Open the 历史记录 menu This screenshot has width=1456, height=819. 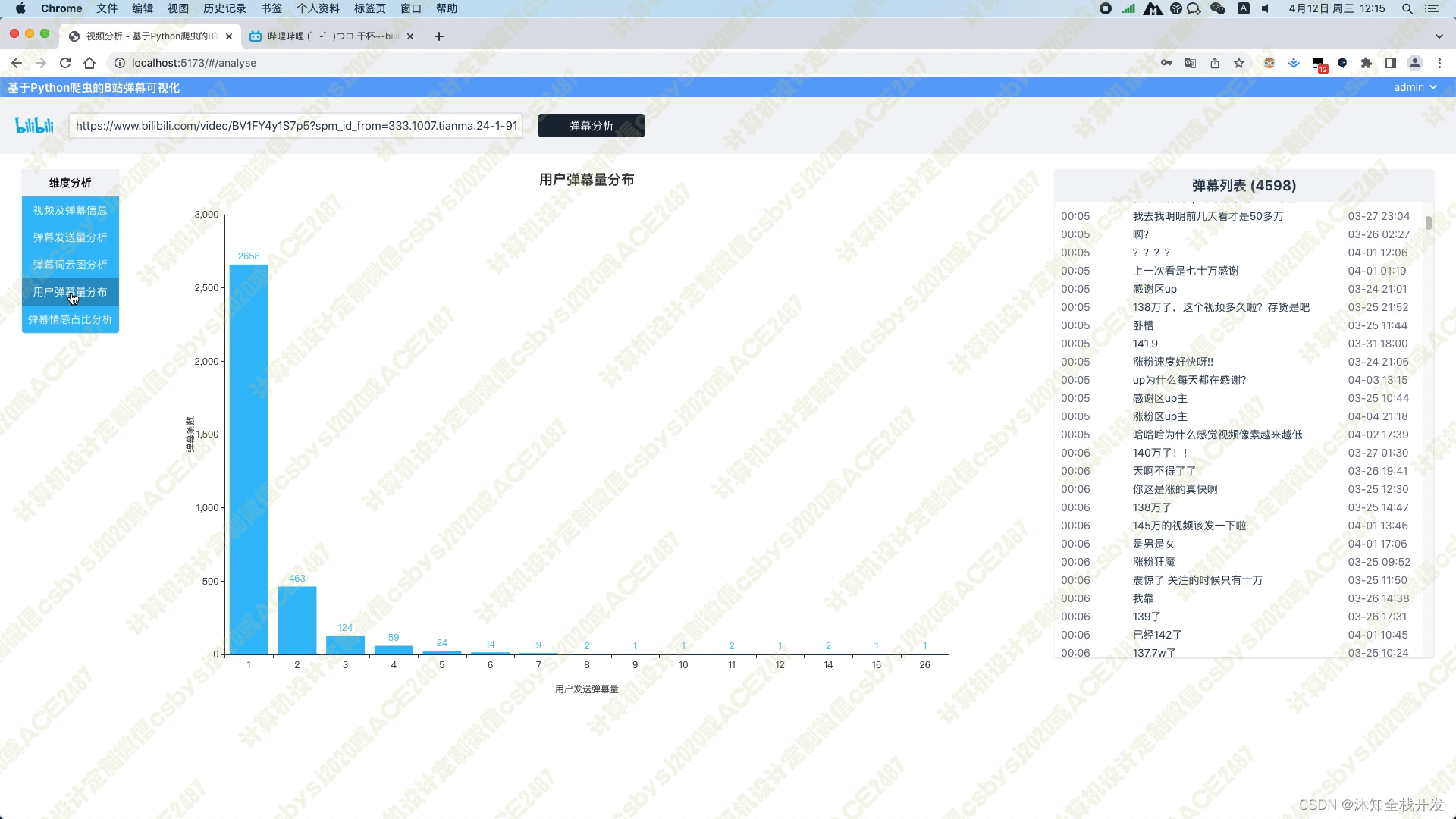pyautogui.click(x=224, y=8)
